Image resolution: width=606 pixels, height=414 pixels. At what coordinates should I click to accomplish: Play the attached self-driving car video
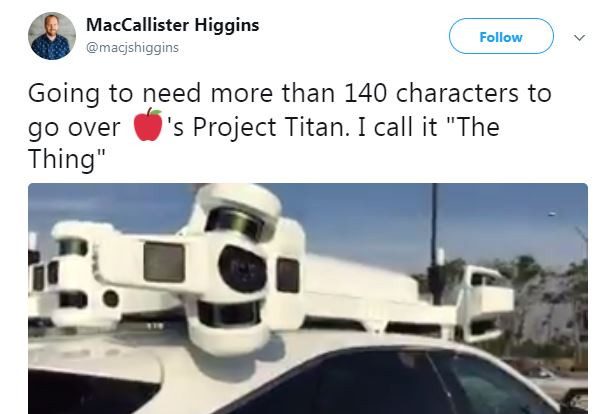[x=308, y=298]
